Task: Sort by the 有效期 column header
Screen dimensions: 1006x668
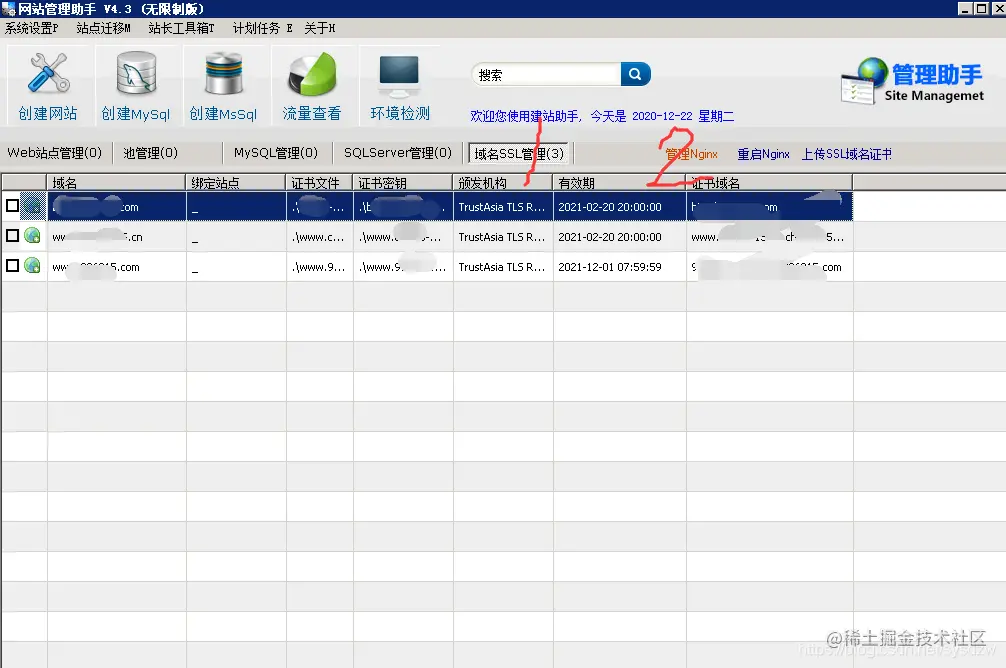Action: click(619, 182)
